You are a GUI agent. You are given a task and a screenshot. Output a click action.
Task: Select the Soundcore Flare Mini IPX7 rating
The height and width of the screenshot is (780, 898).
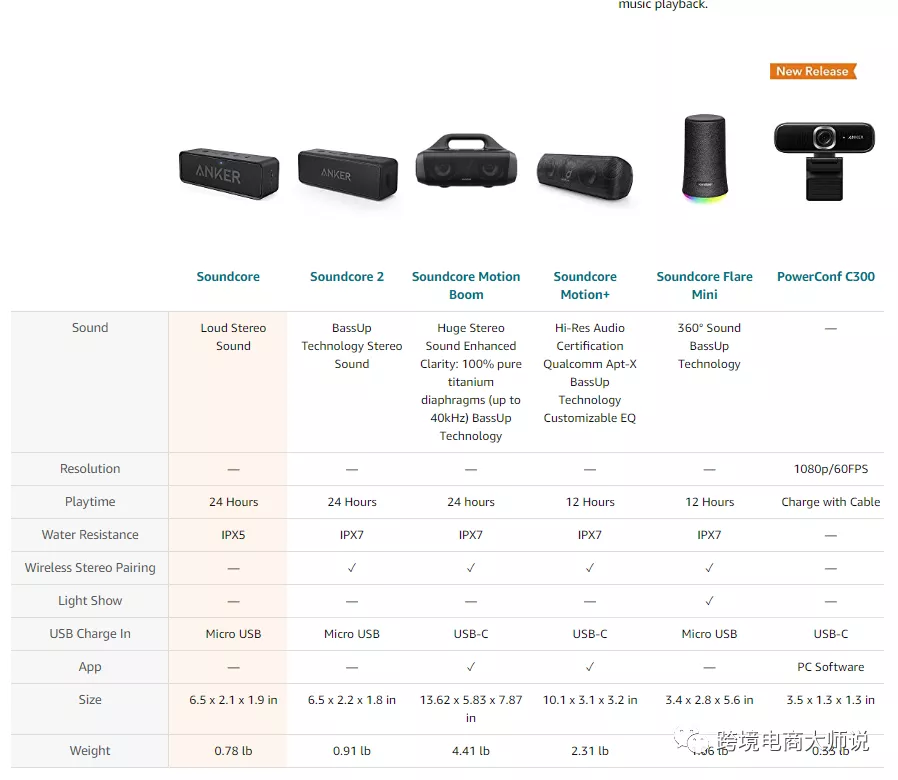coord(709,535)
